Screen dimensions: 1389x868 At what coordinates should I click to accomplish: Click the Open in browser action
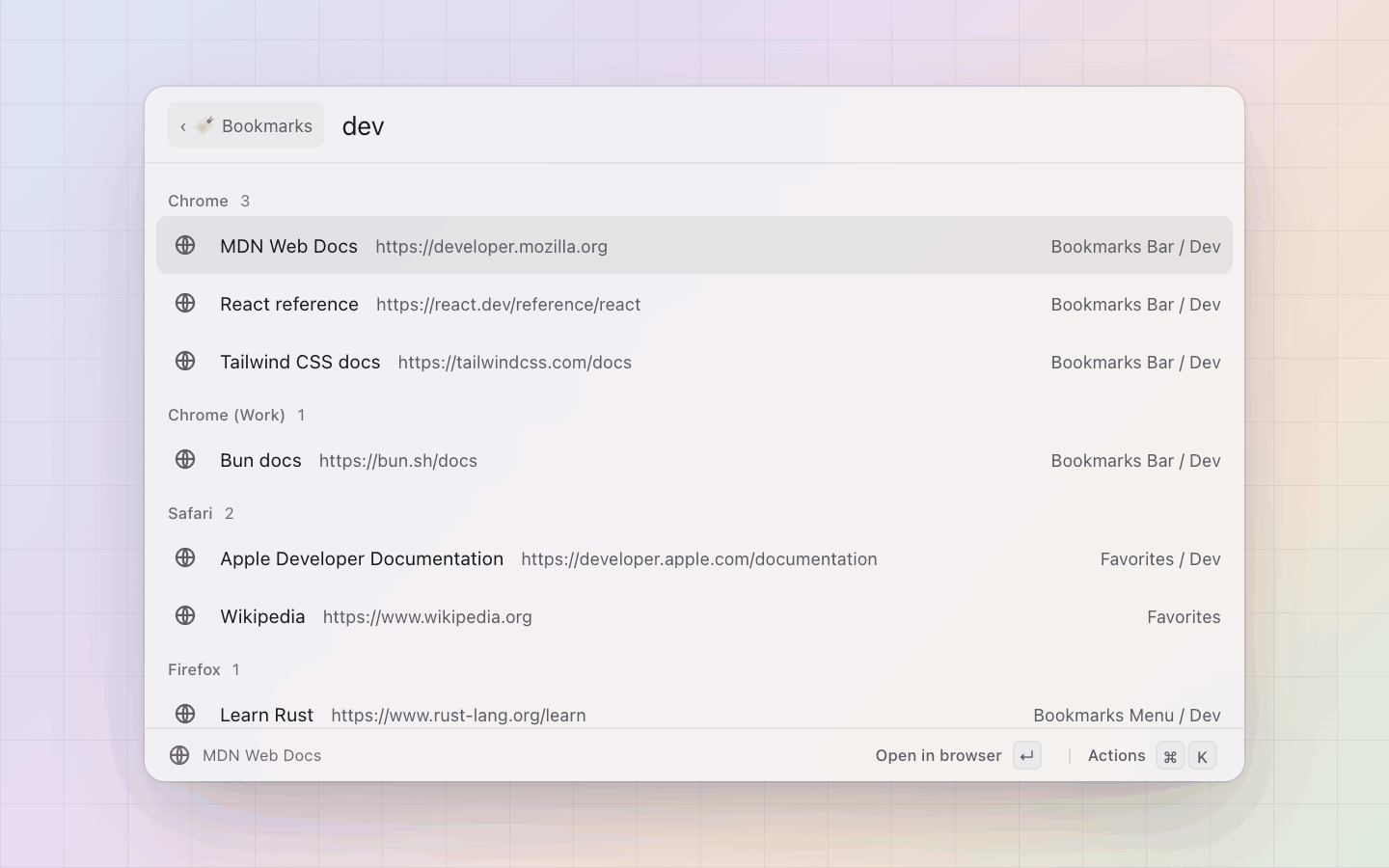pyautogui.click(x=939, y=755)
